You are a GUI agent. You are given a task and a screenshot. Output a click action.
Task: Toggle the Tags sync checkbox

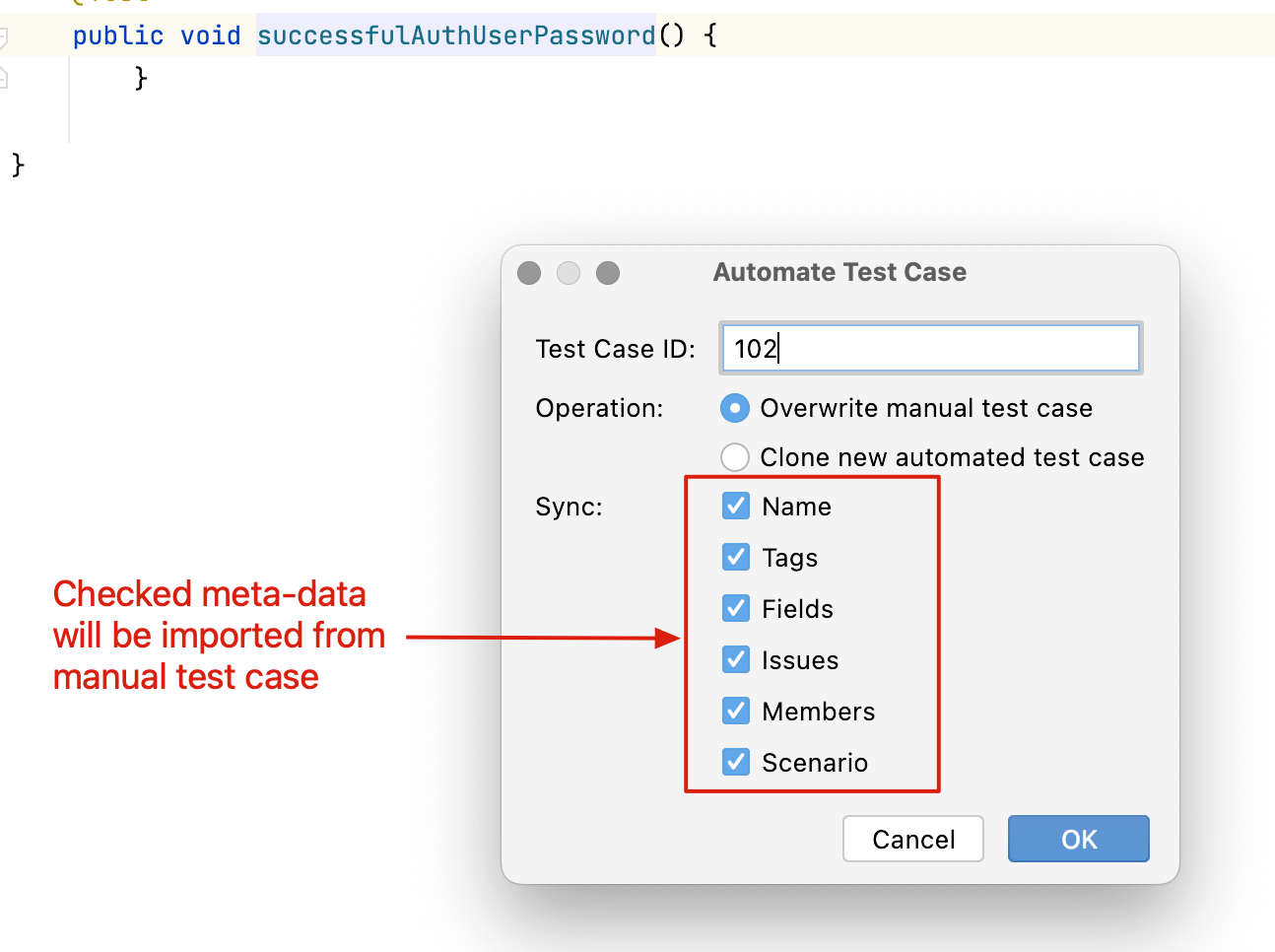[736, 558]
